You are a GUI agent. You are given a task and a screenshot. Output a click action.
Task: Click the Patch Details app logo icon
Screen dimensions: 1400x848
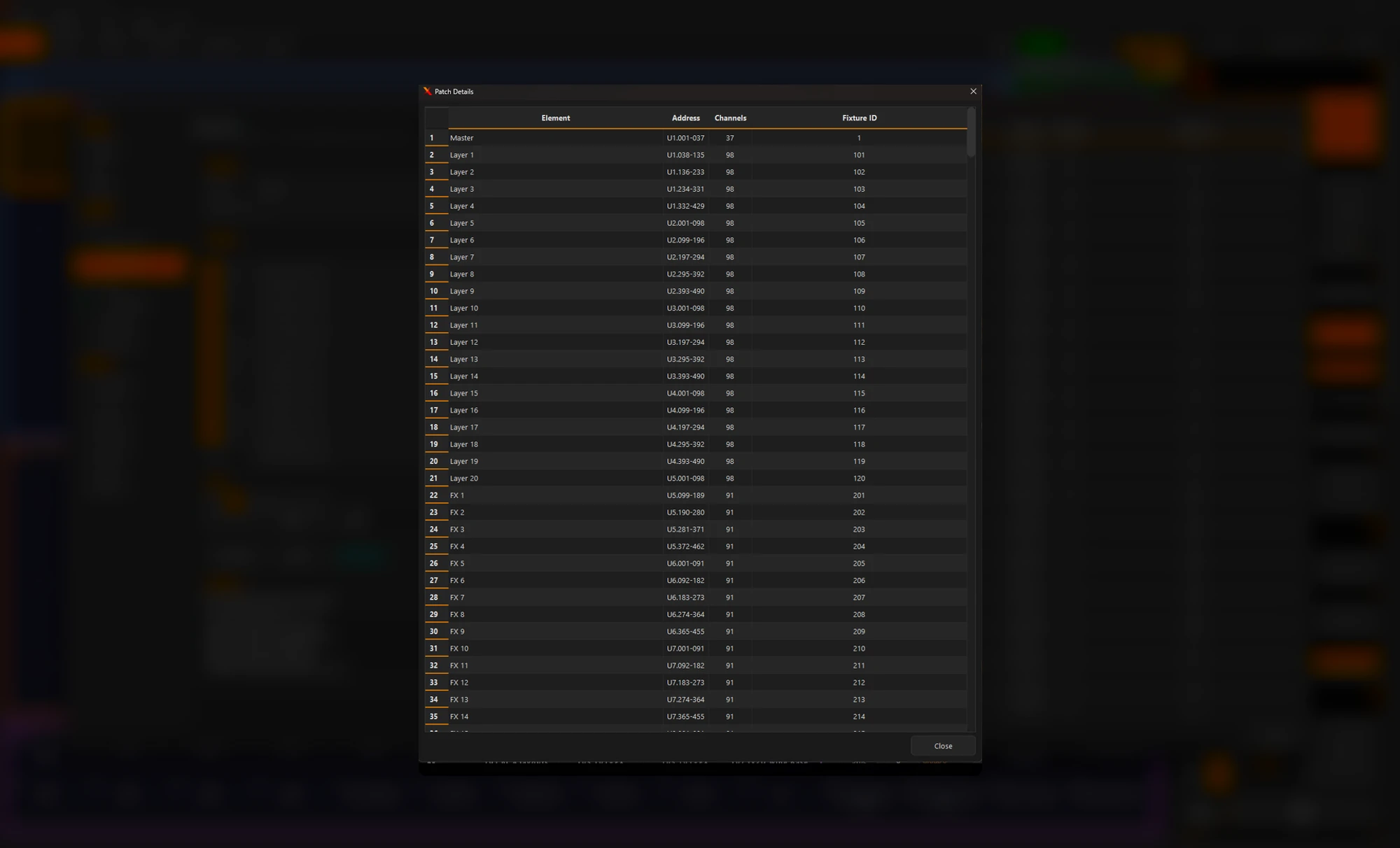(428, 92)
